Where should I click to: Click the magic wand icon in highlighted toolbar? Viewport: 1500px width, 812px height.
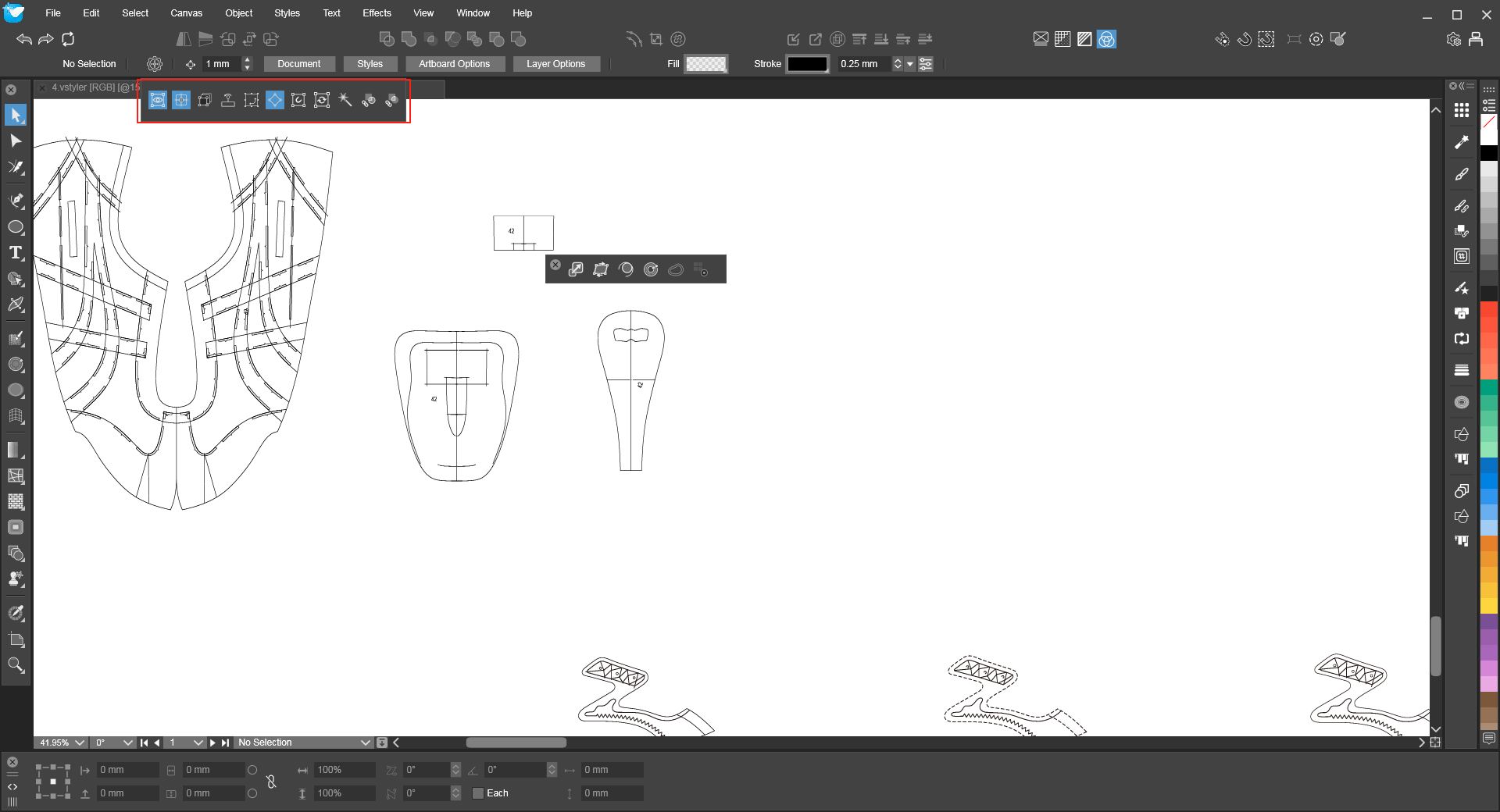coord(345,100)
